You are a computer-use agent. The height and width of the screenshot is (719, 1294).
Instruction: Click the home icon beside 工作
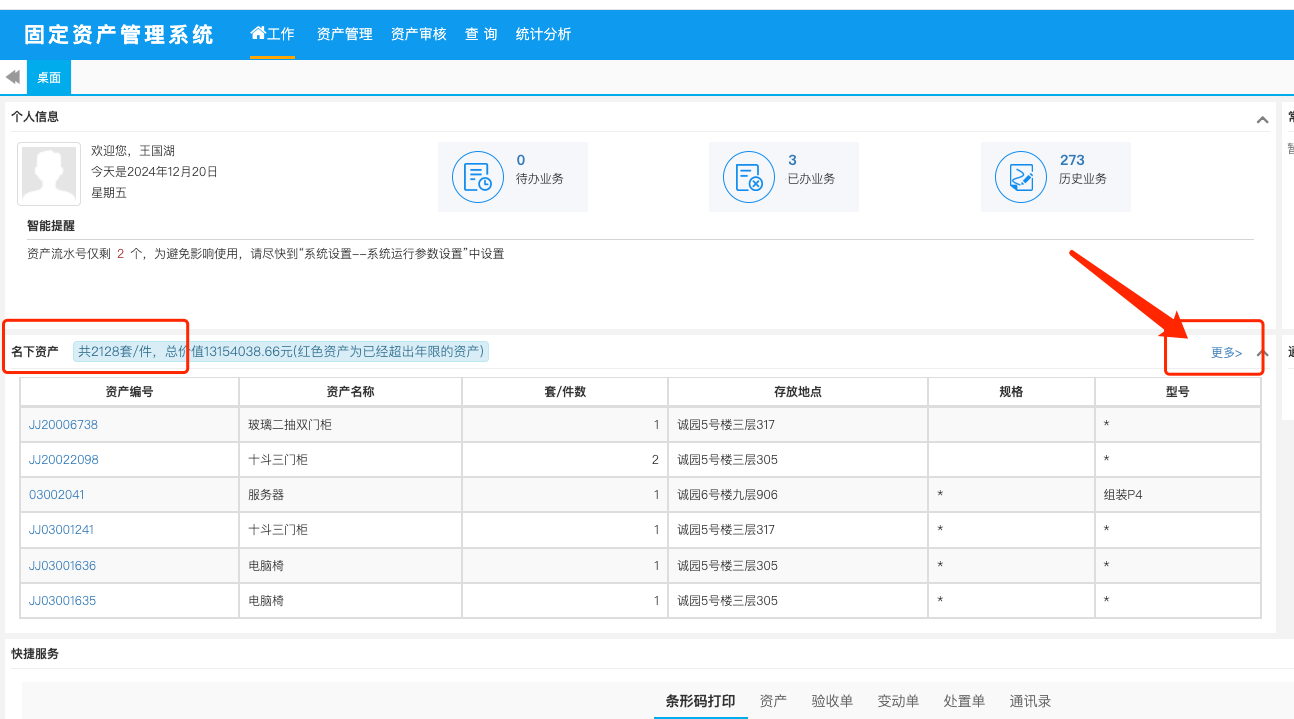pyautogui.click(x=258, y=33)
